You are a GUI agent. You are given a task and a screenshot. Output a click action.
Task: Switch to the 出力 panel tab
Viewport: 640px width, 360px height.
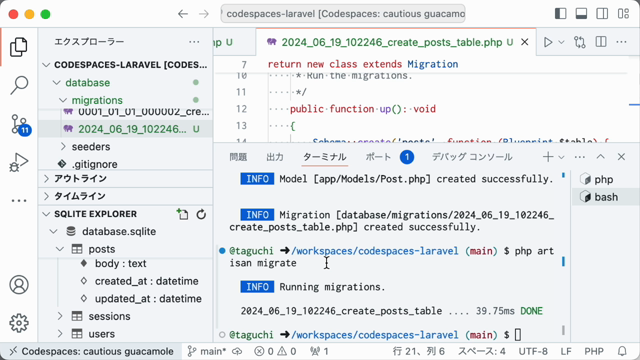coord(275,157)
